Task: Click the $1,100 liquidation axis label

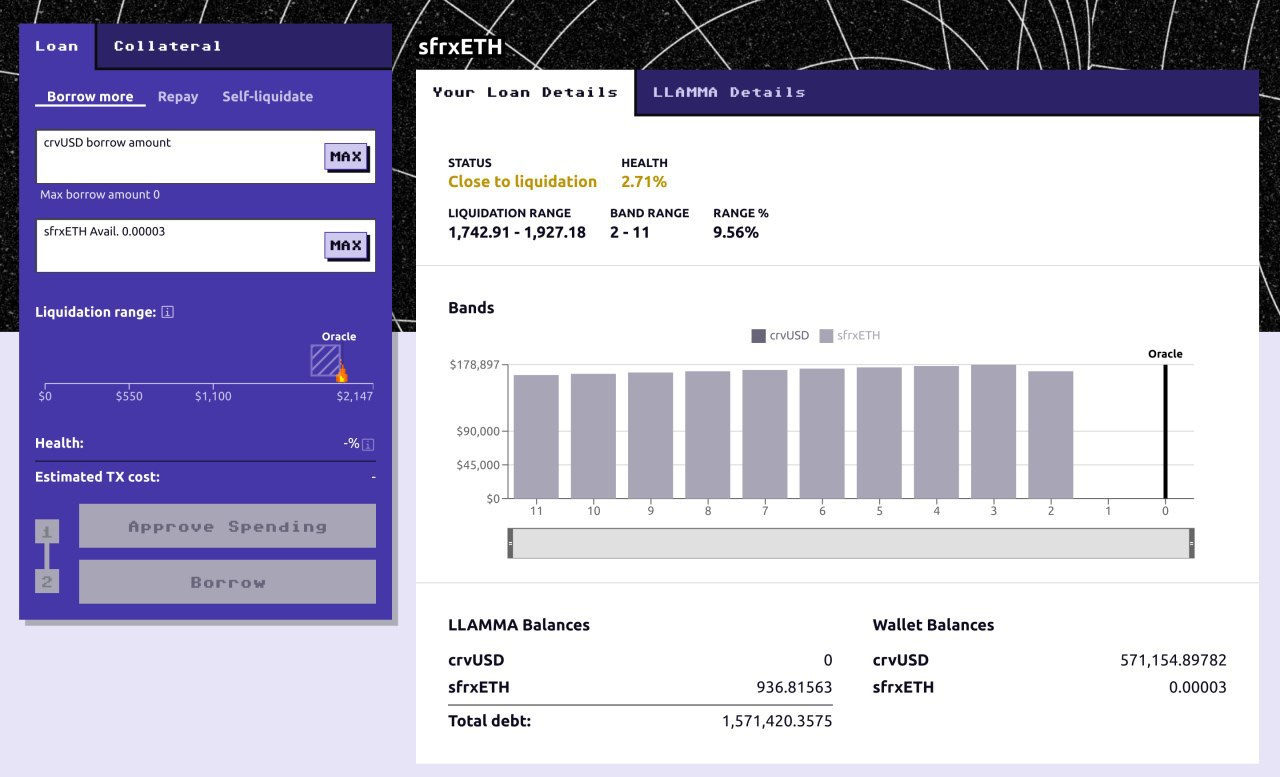Action: pos(213,397)
